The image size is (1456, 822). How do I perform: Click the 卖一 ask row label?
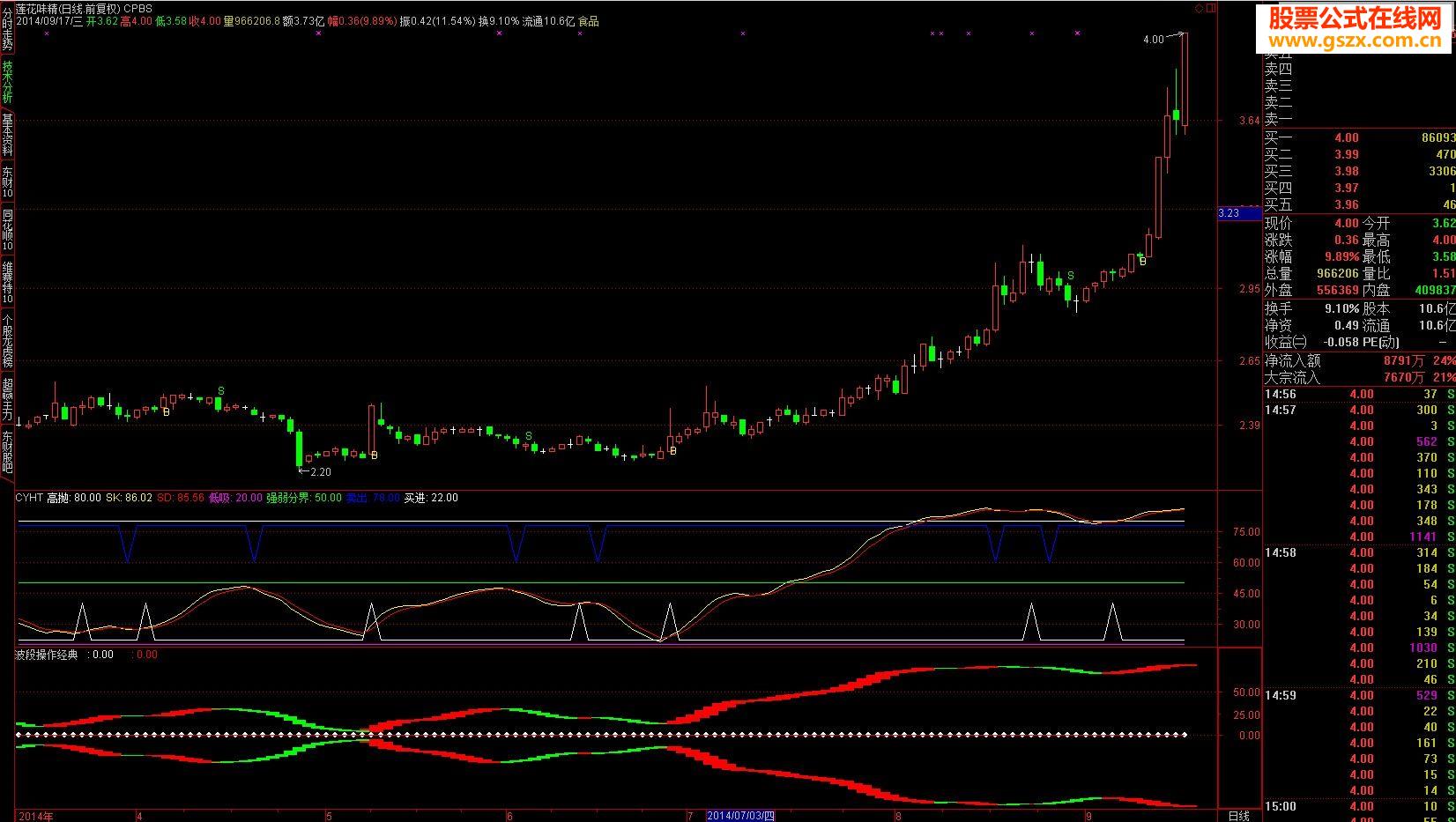pyautogui.click(x=1279, y=120)
